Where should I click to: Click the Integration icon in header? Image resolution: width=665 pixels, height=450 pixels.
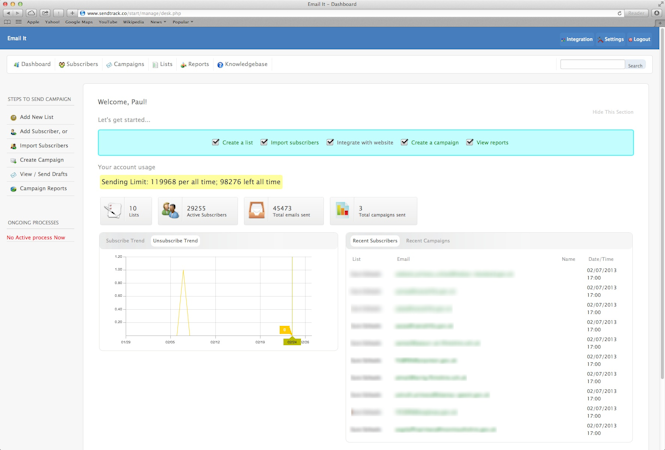click(563, 39)
